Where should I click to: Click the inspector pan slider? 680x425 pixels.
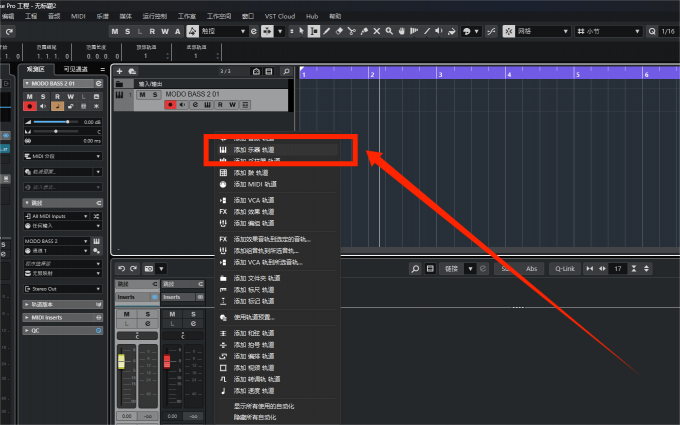[56, 131]
